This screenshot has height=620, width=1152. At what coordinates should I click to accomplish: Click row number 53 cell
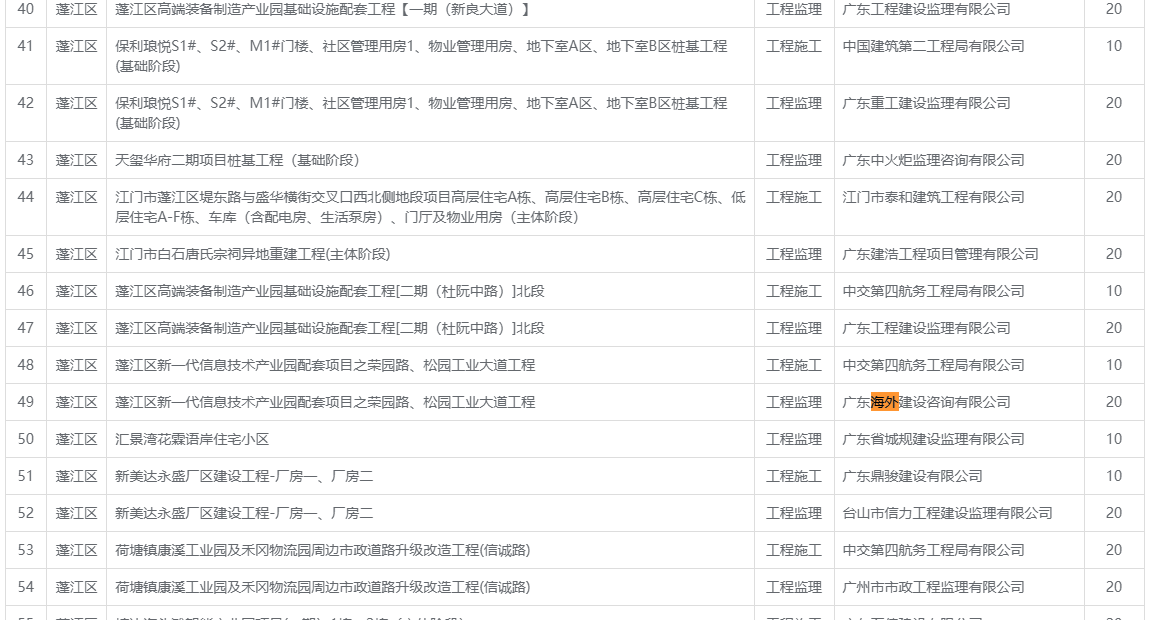click(26, 550)
